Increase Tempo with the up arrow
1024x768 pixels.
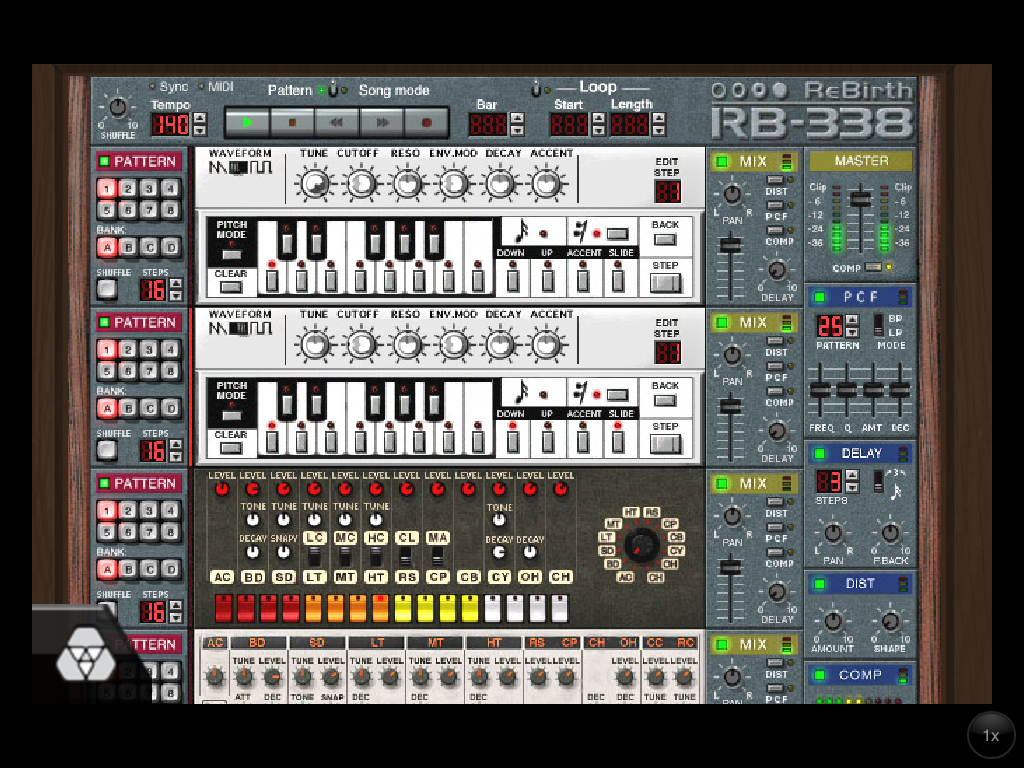pyautogui.click(x=199, y=118)
